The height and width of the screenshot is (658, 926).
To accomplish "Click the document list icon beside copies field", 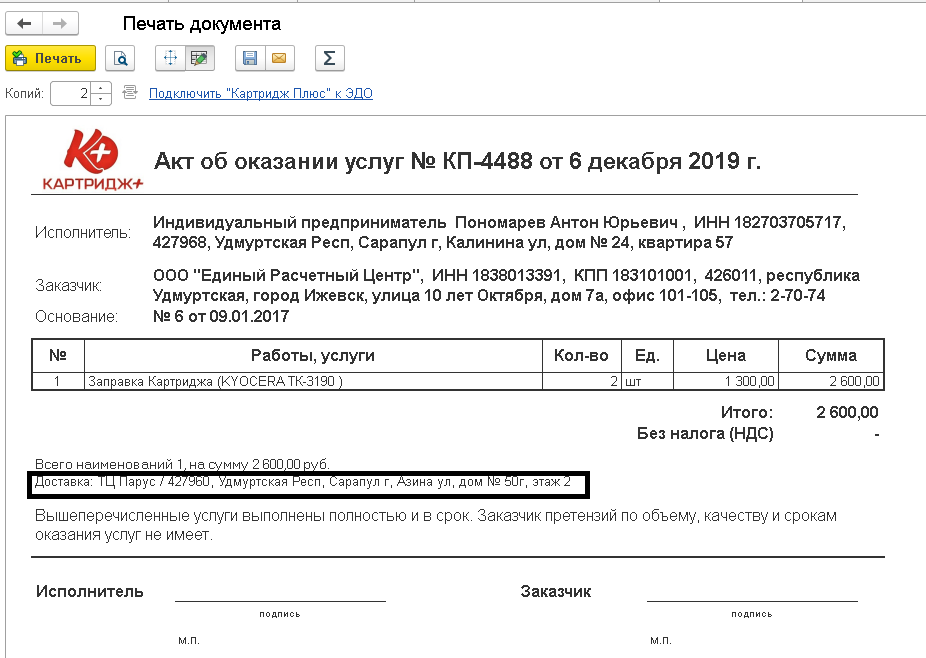I will (129, 93).
